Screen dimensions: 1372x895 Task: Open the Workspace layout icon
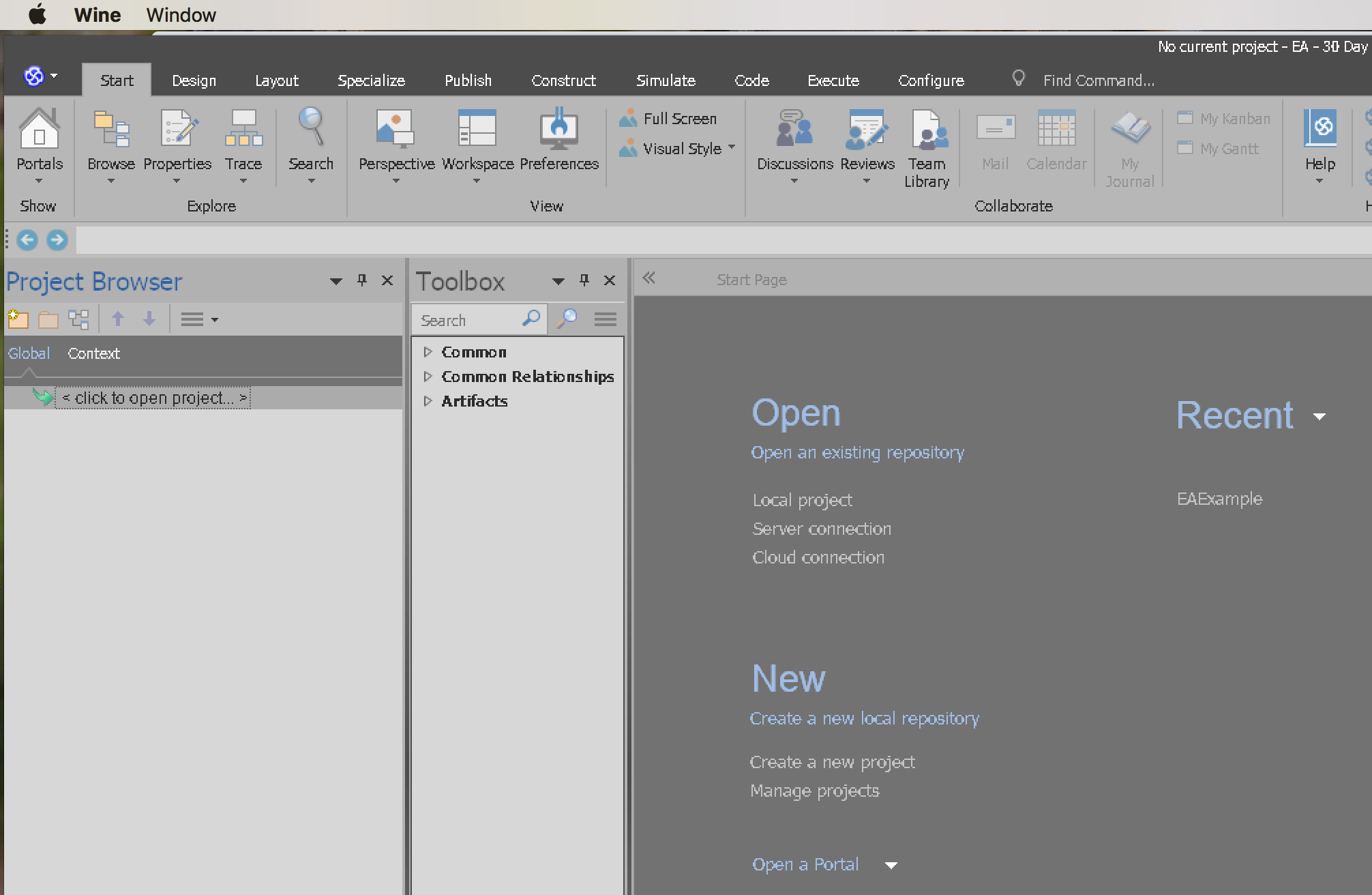(477, 145)
